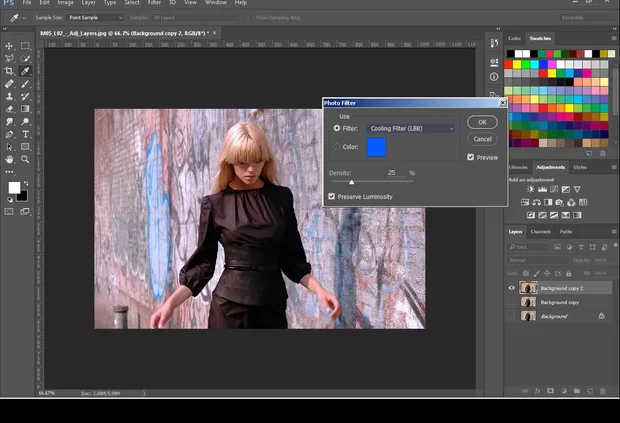
Task: Click the Clone Stamp tool
Action: [10, 96]
